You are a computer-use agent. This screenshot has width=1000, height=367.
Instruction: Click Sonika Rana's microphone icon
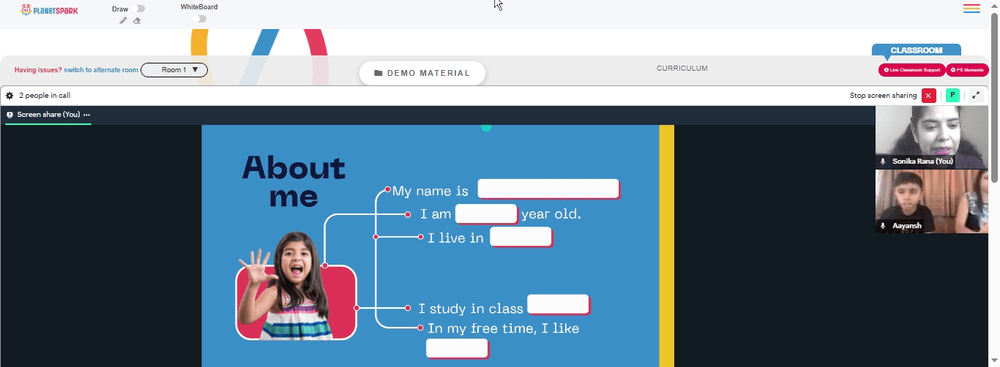883,162
